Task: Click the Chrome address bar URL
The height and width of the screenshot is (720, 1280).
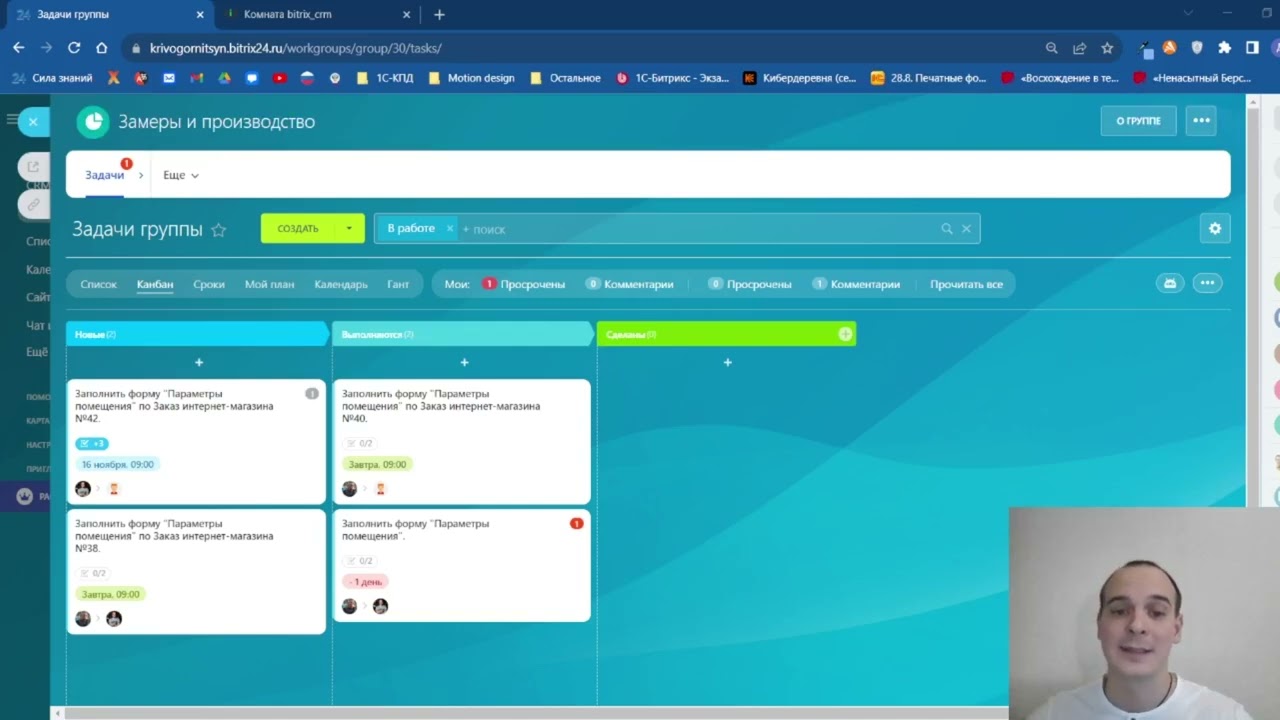Action: tap(296, 48)
